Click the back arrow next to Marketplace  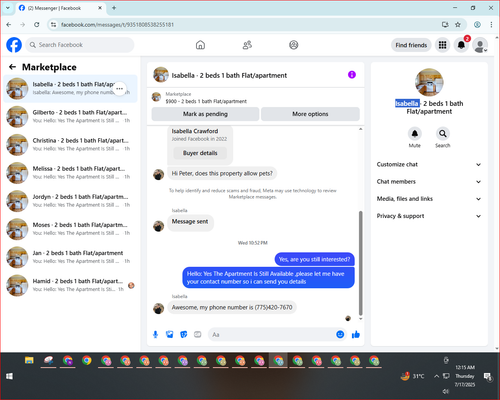click(x=12, y=67)
